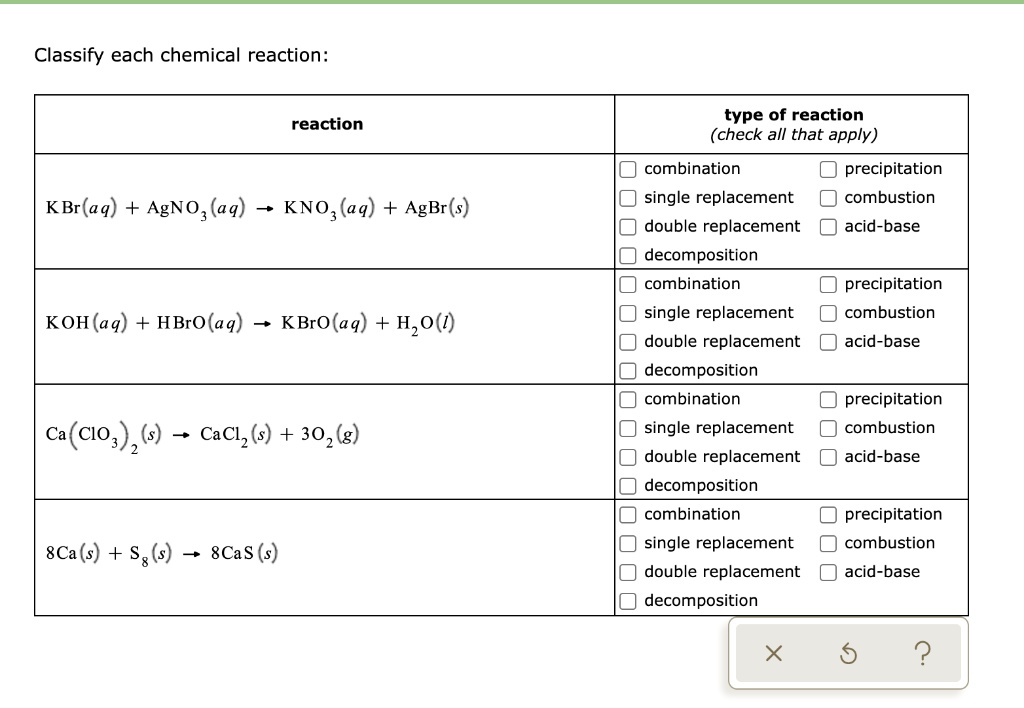Check acid-base for the KOH + HBrO reaction
Viewport: 1024px width, 708px height.
(x=828, y=341)
